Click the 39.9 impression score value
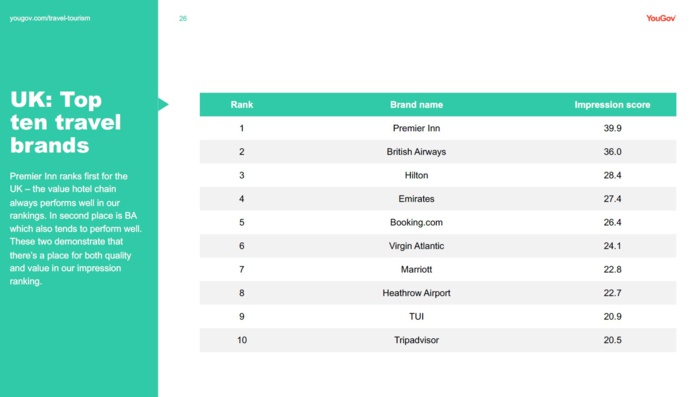Image resolution: width=694 pixels, height=397 pixels. pos(612,128)
